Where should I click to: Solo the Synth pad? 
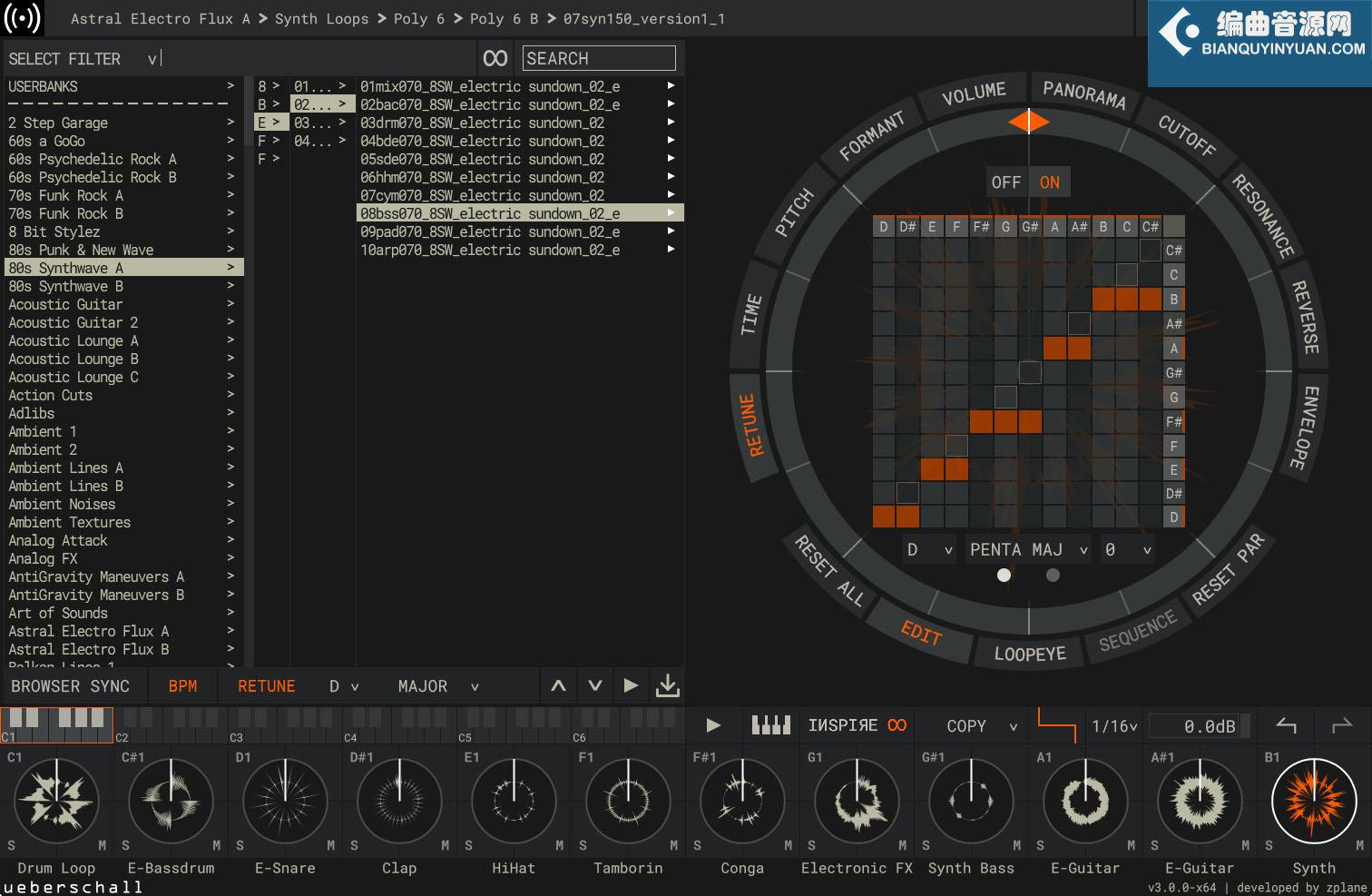(1269, 845)
